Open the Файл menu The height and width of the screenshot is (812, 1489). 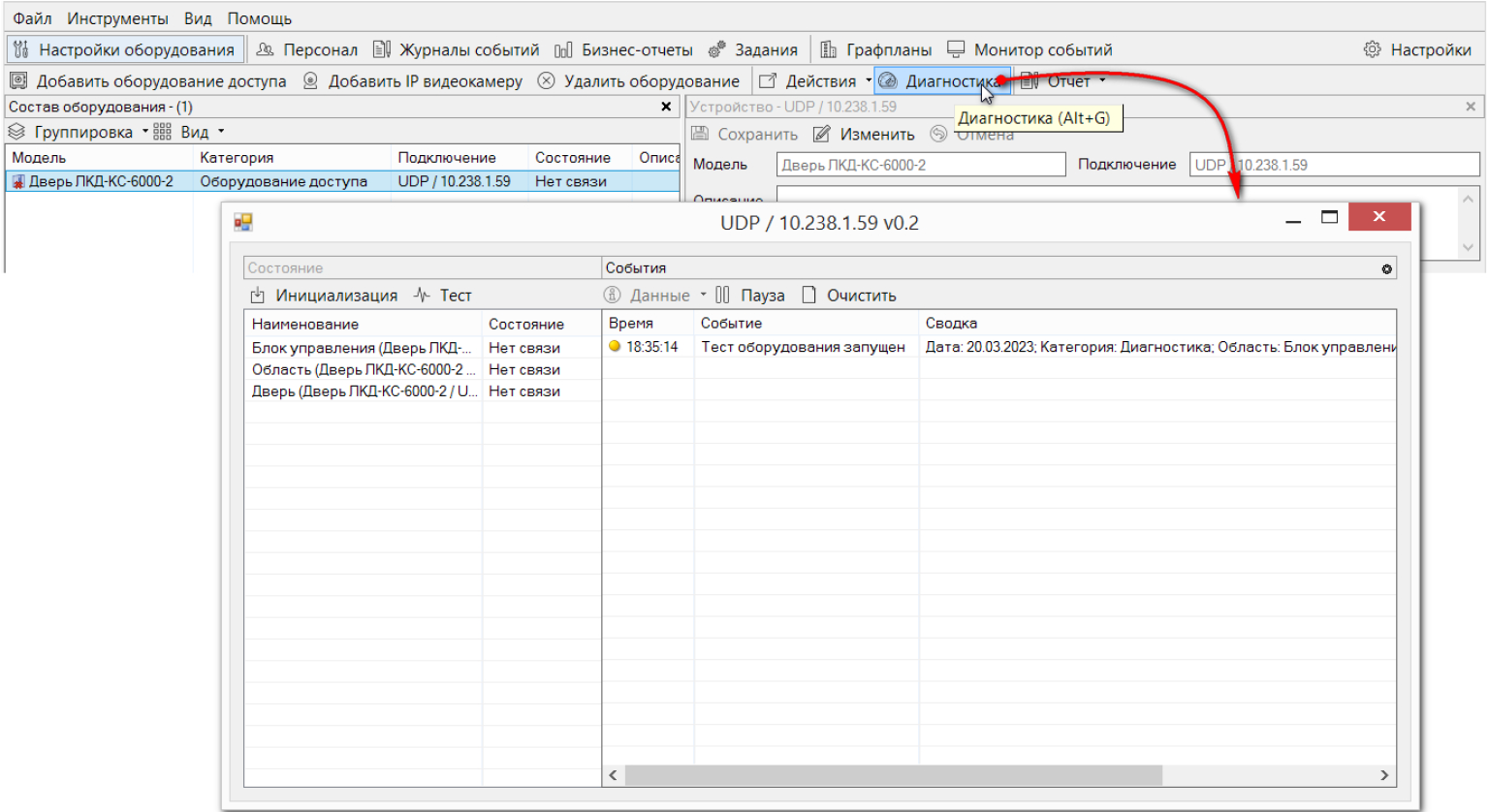[32, 18]
